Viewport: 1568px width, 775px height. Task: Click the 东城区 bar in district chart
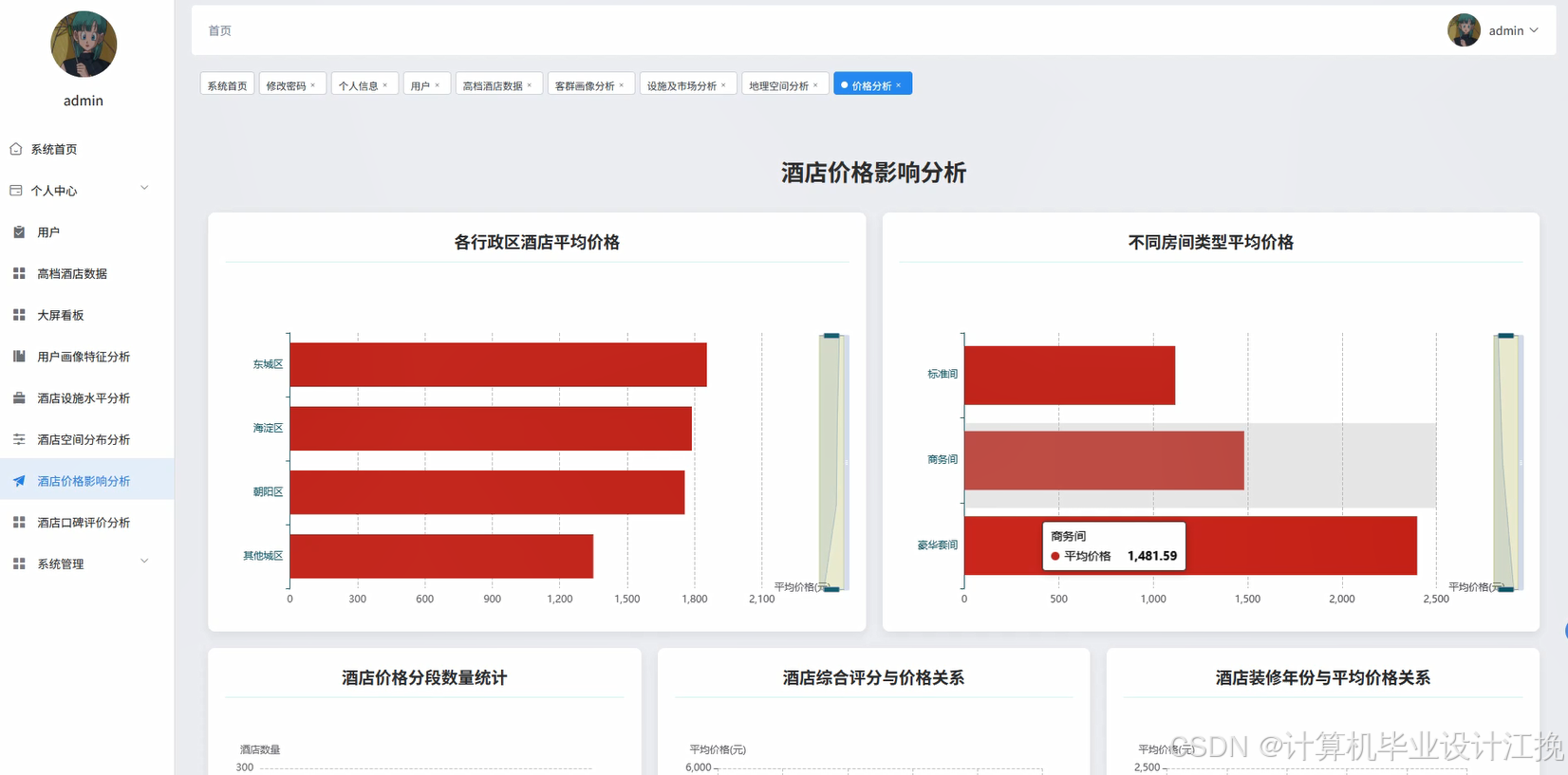[x=498, y=364]
